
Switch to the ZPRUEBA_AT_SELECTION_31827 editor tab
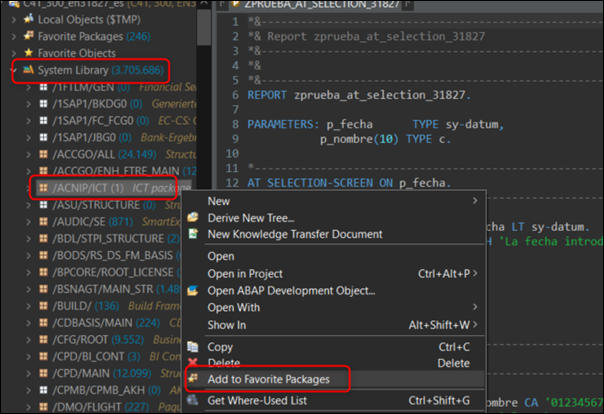(321, 4)
